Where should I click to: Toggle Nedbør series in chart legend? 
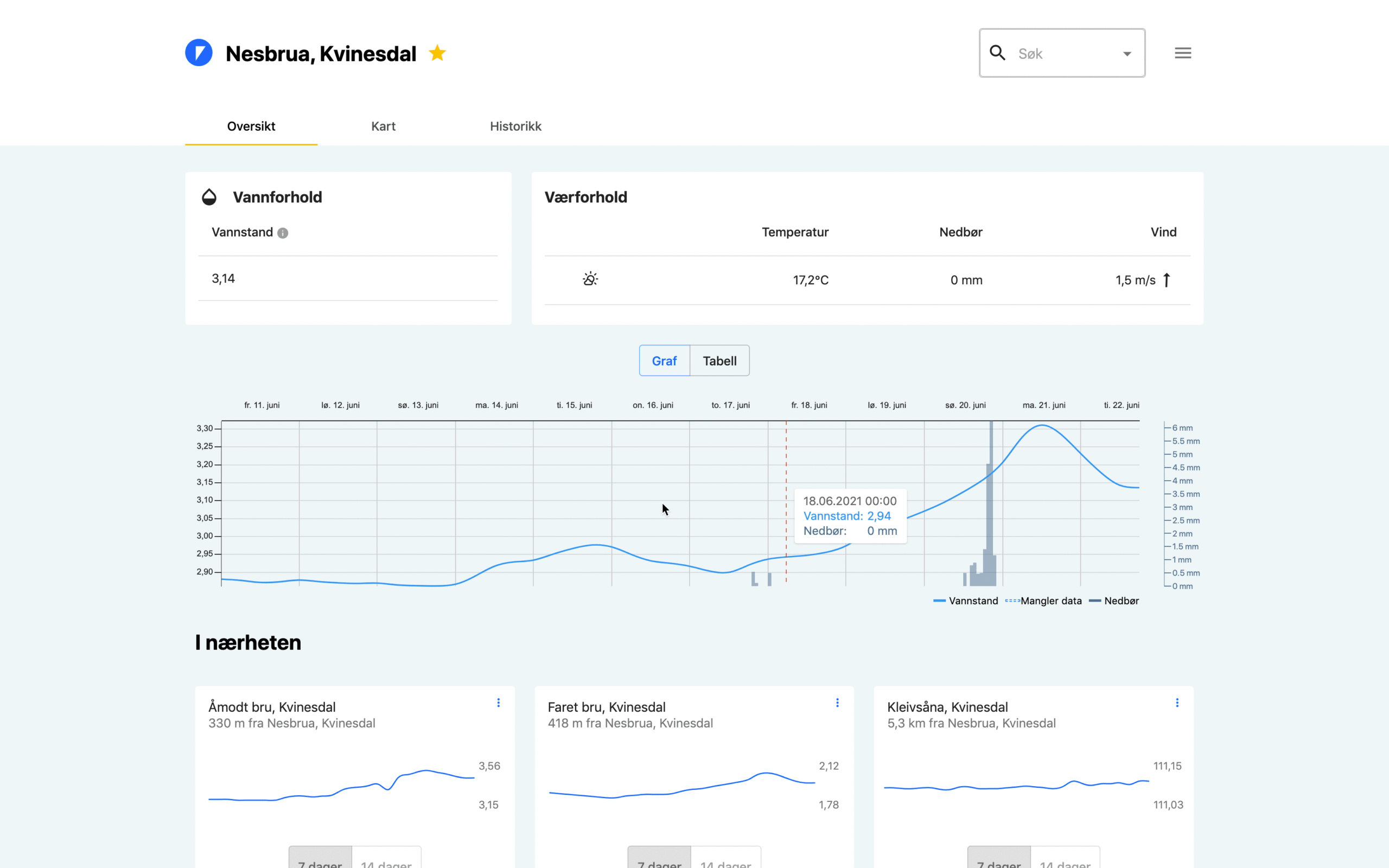pyautogui.click(x=1113, y=601)
